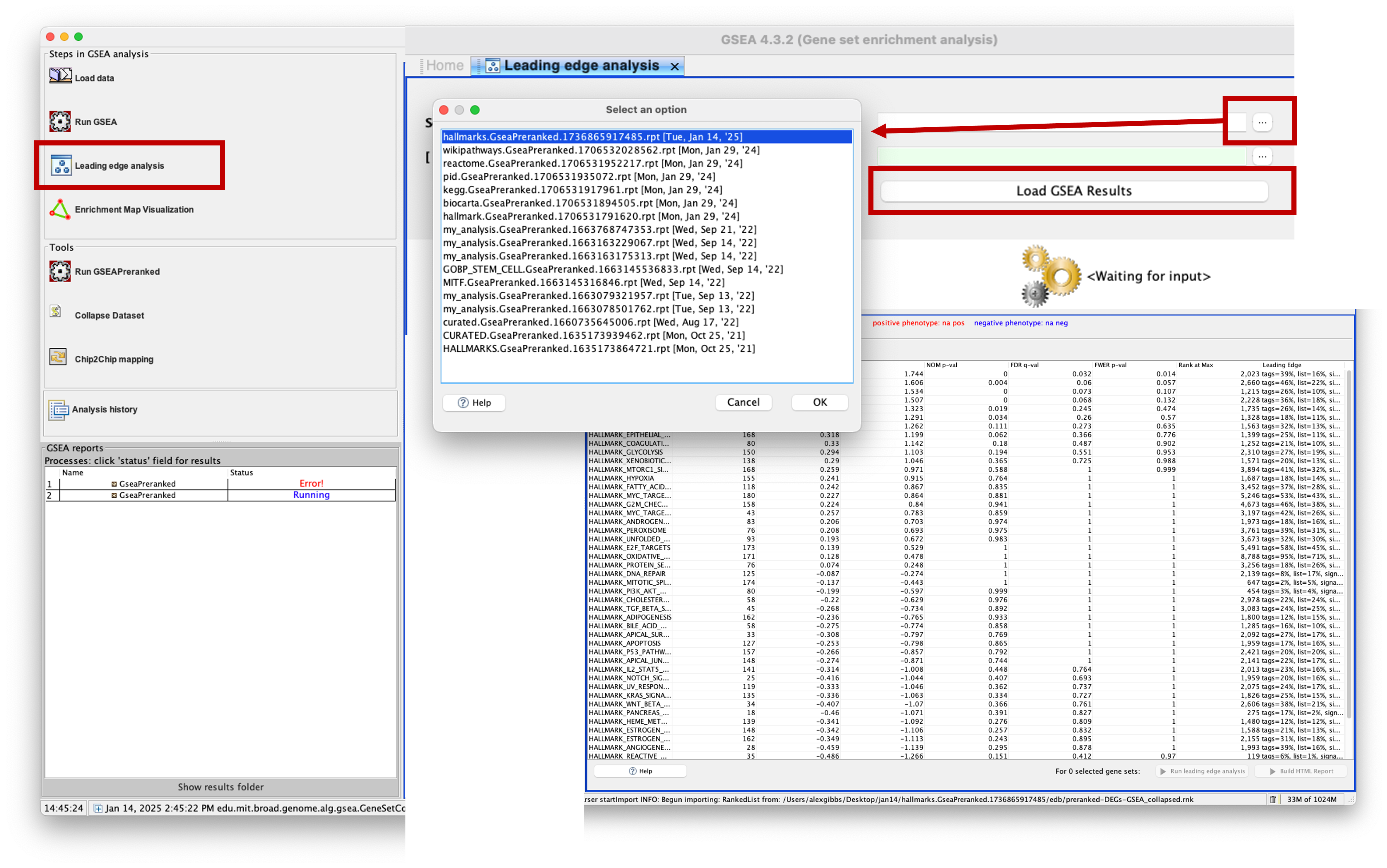The image size is (1387, 868).
Task: Click OK in the Select an option dialog
Action: click(x=819, y=402)
